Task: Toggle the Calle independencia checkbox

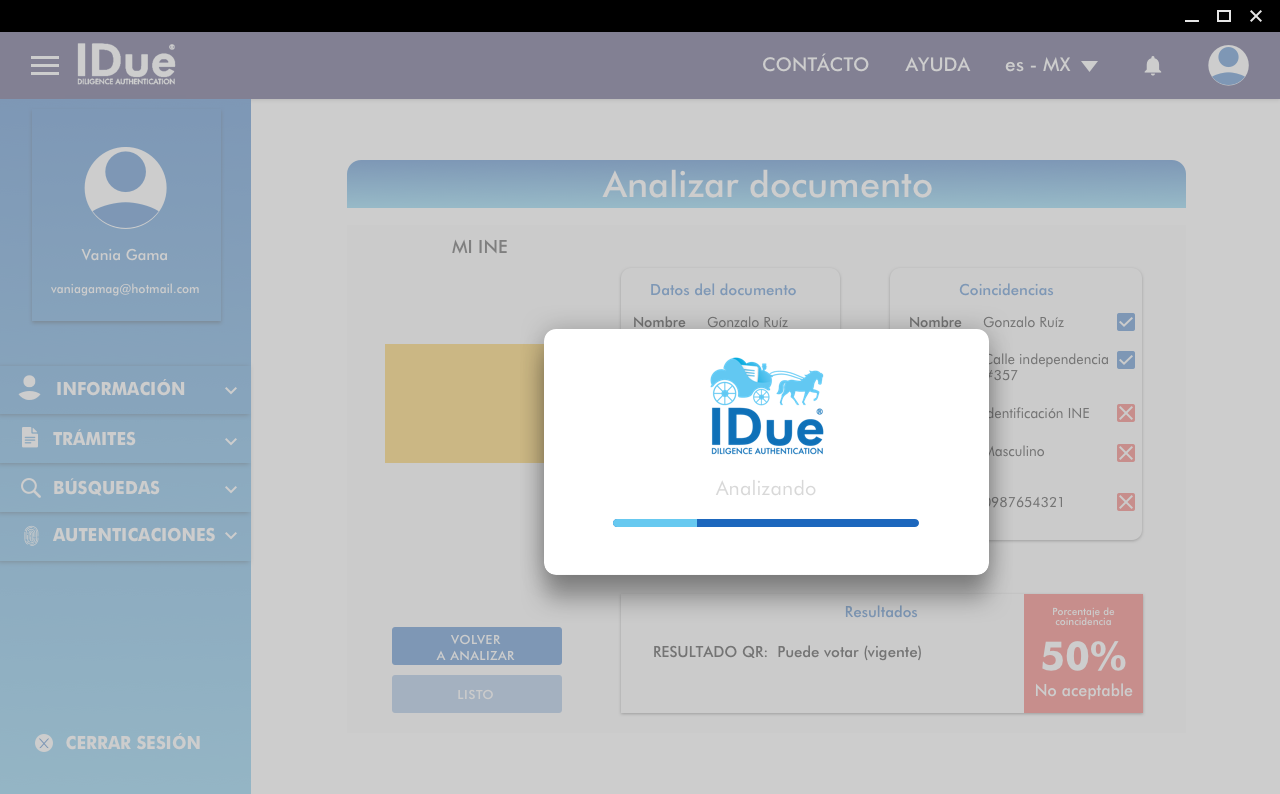Action: [x=1126, y=360]
